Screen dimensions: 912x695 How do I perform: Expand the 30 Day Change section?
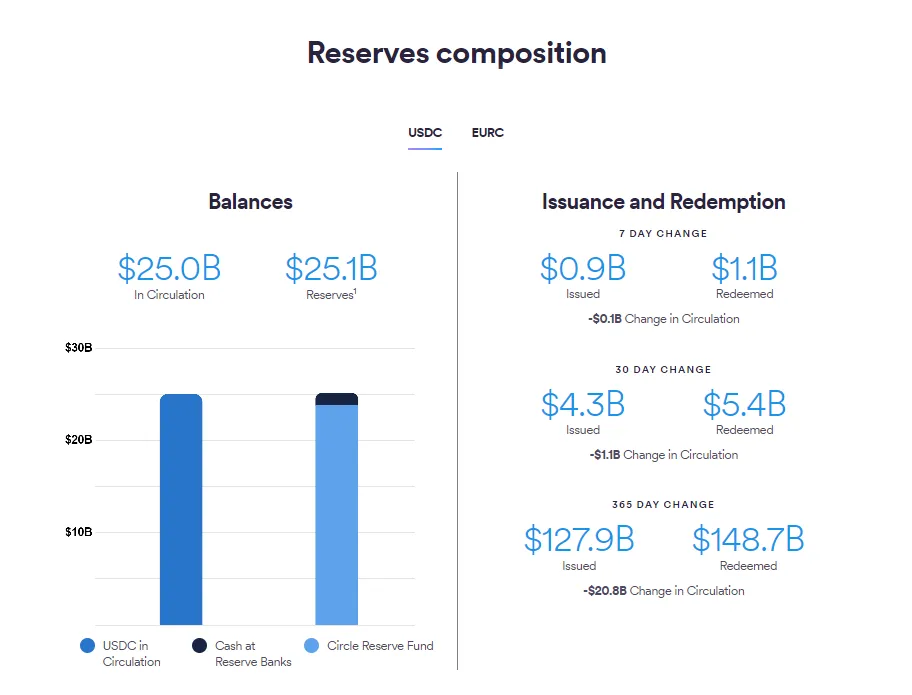click(663, 369)
